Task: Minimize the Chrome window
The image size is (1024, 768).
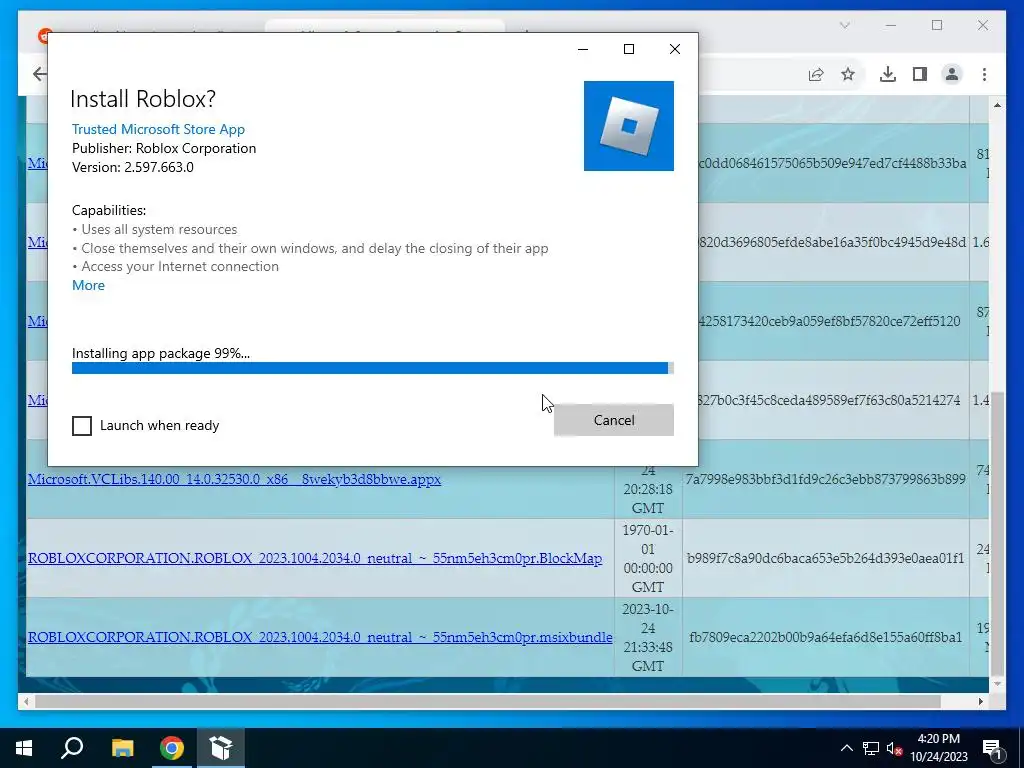Action: 891,25
